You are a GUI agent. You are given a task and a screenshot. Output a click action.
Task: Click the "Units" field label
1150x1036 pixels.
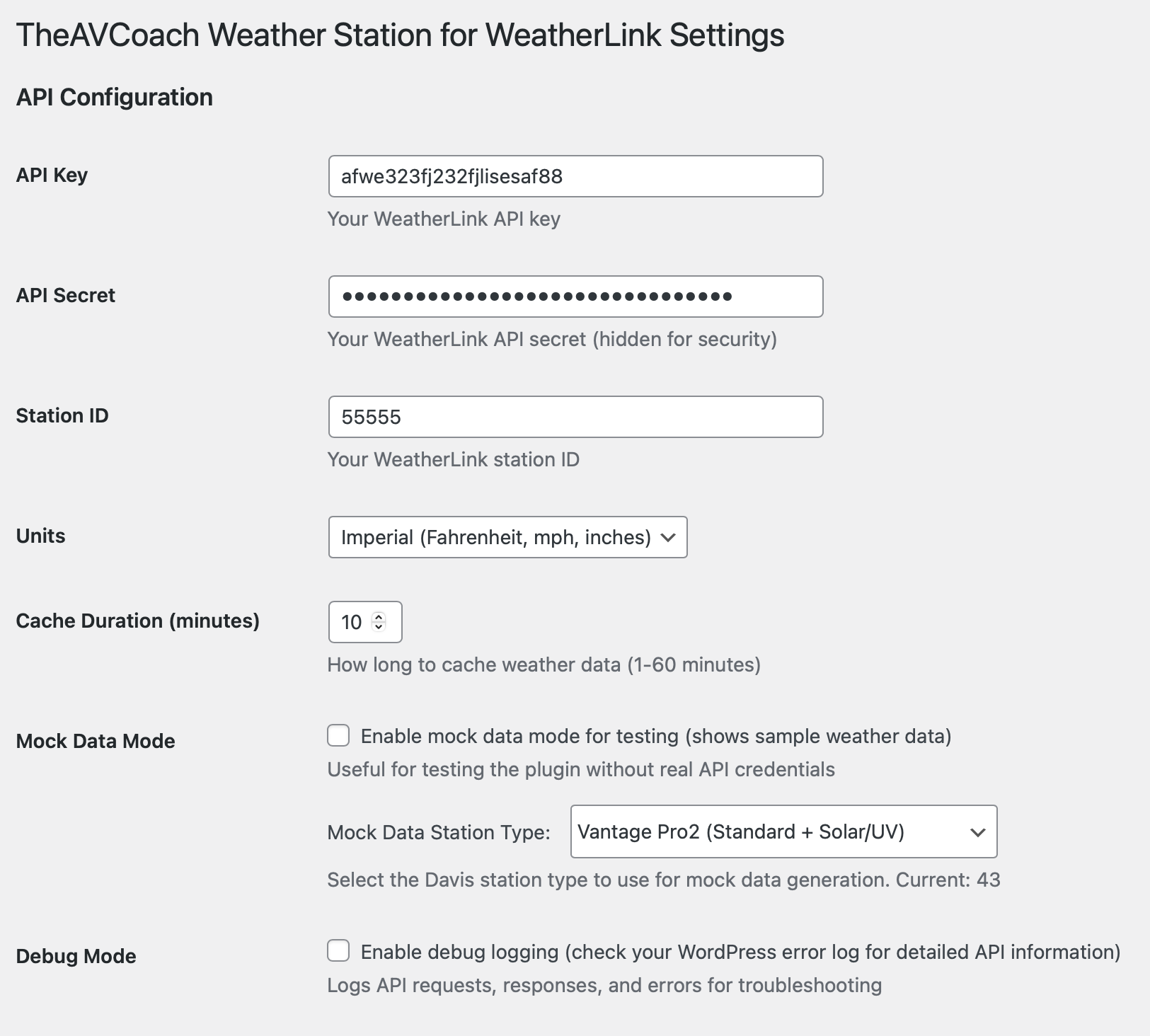[40, 536]
